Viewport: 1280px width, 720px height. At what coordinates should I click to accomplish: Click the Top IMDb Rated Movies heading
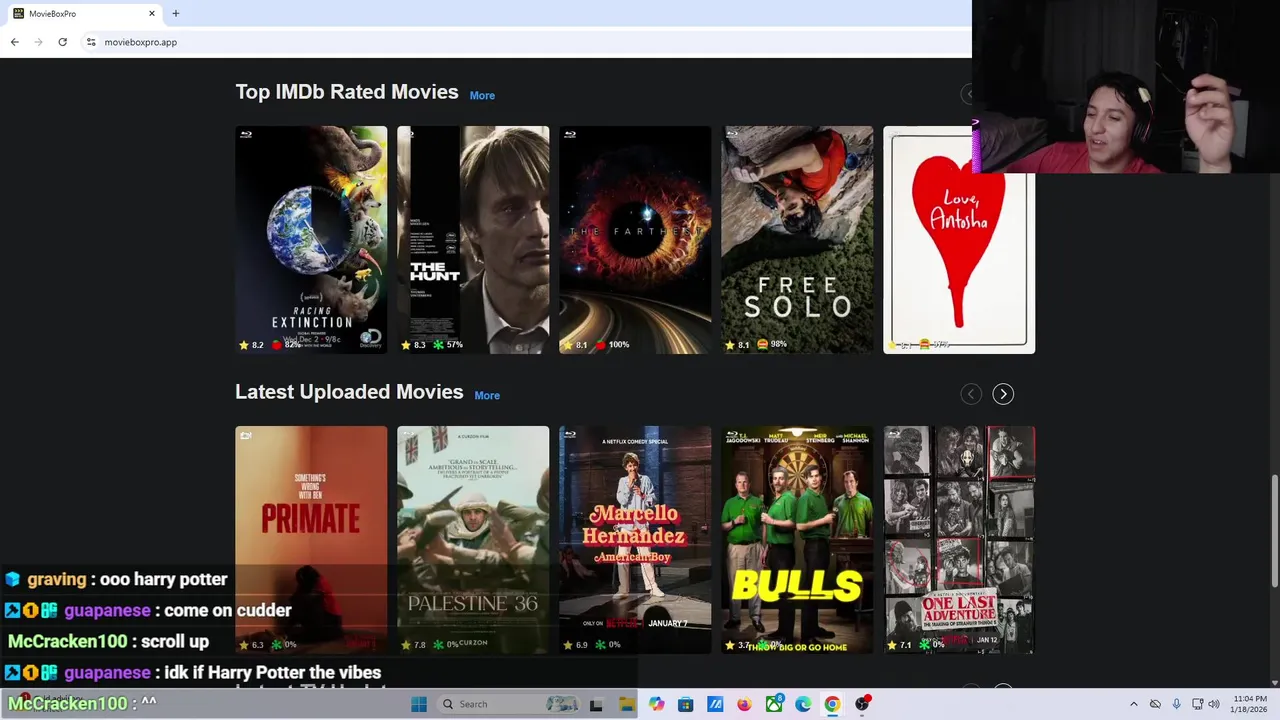[x=346, y=92]
